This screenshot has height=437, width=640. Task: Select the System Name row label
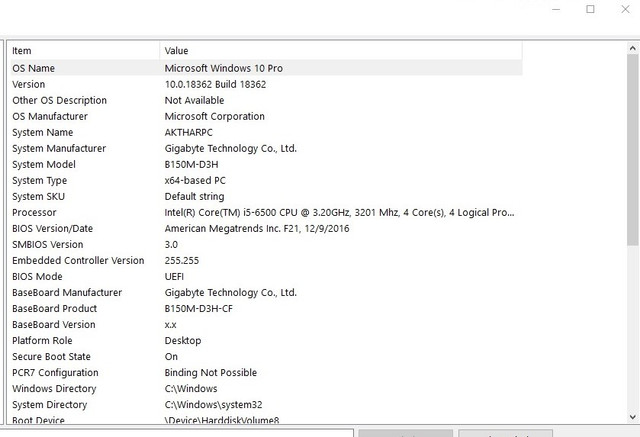click(x=42, y=133)
